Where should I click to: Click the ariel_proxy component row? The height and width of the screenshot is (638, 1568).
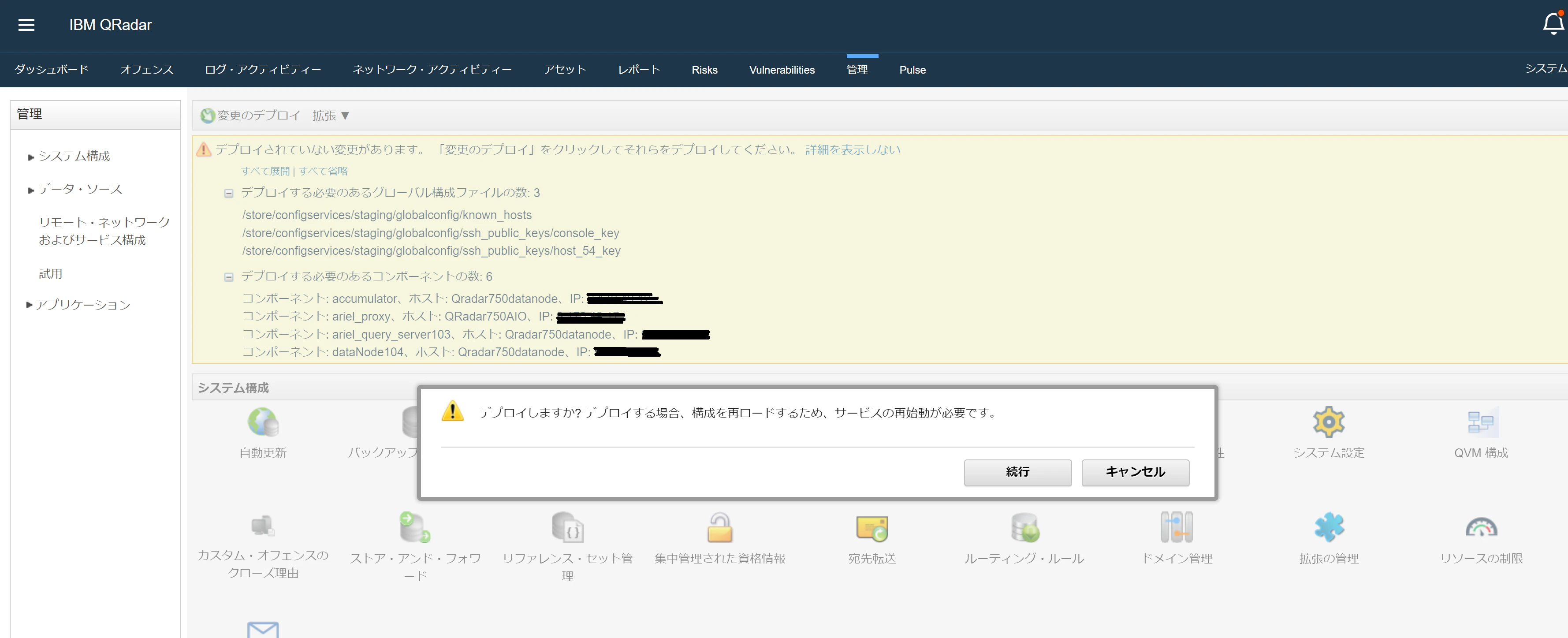coord(433,316)
